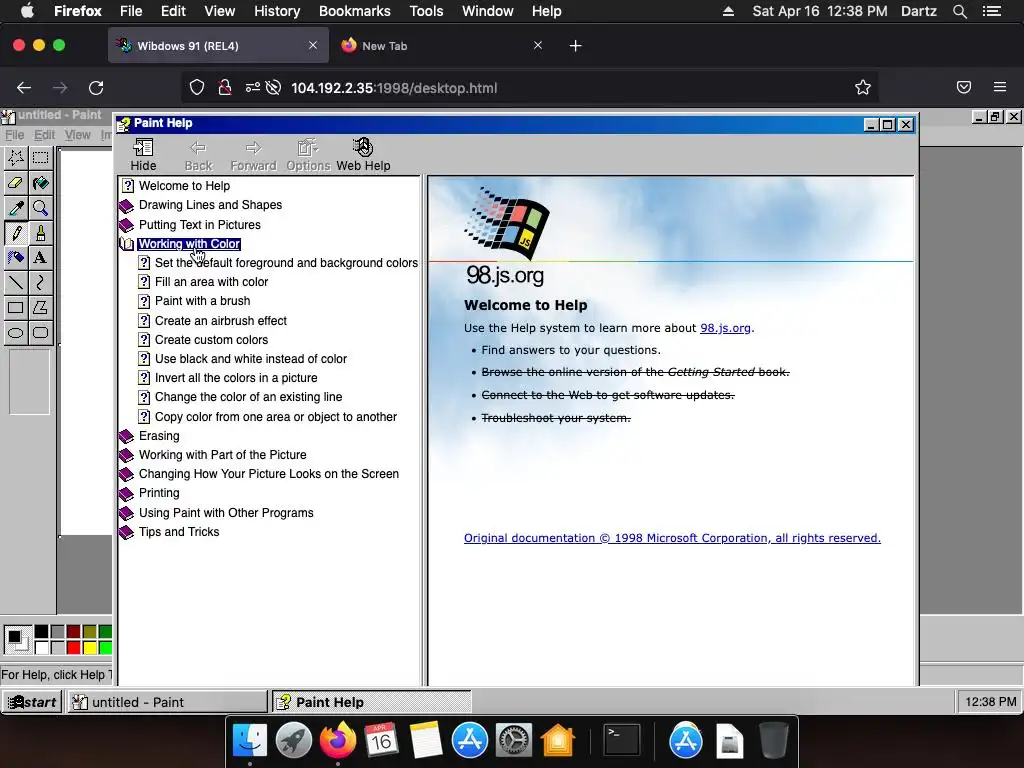1024x768 pixels.
Task: Open 'Invert all the colors in a picture'
Action: (x=236, y=377)
